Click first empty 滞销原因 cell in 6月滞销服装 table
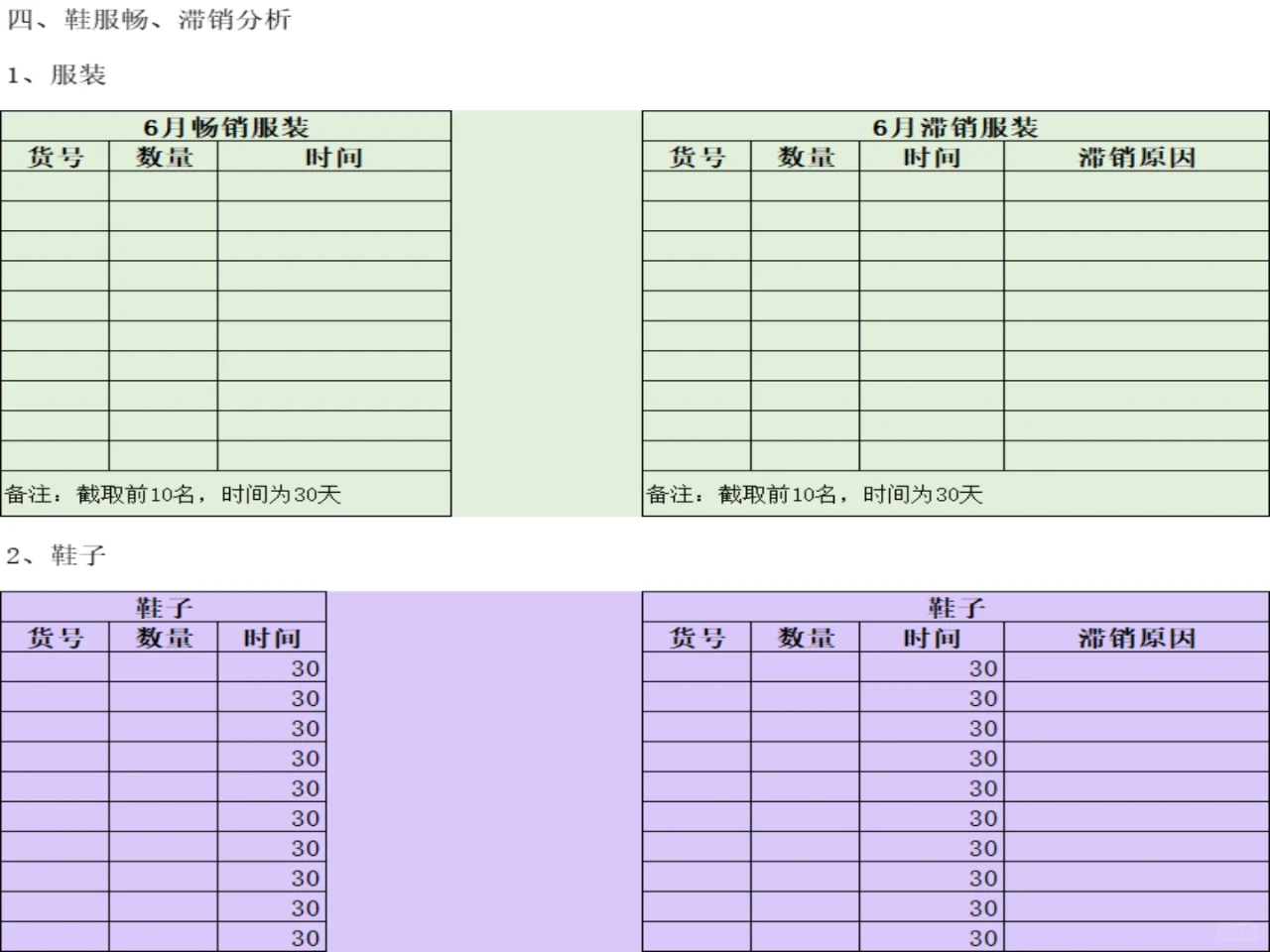Viewport: 1270px width, 952px height. (1137, 186)
